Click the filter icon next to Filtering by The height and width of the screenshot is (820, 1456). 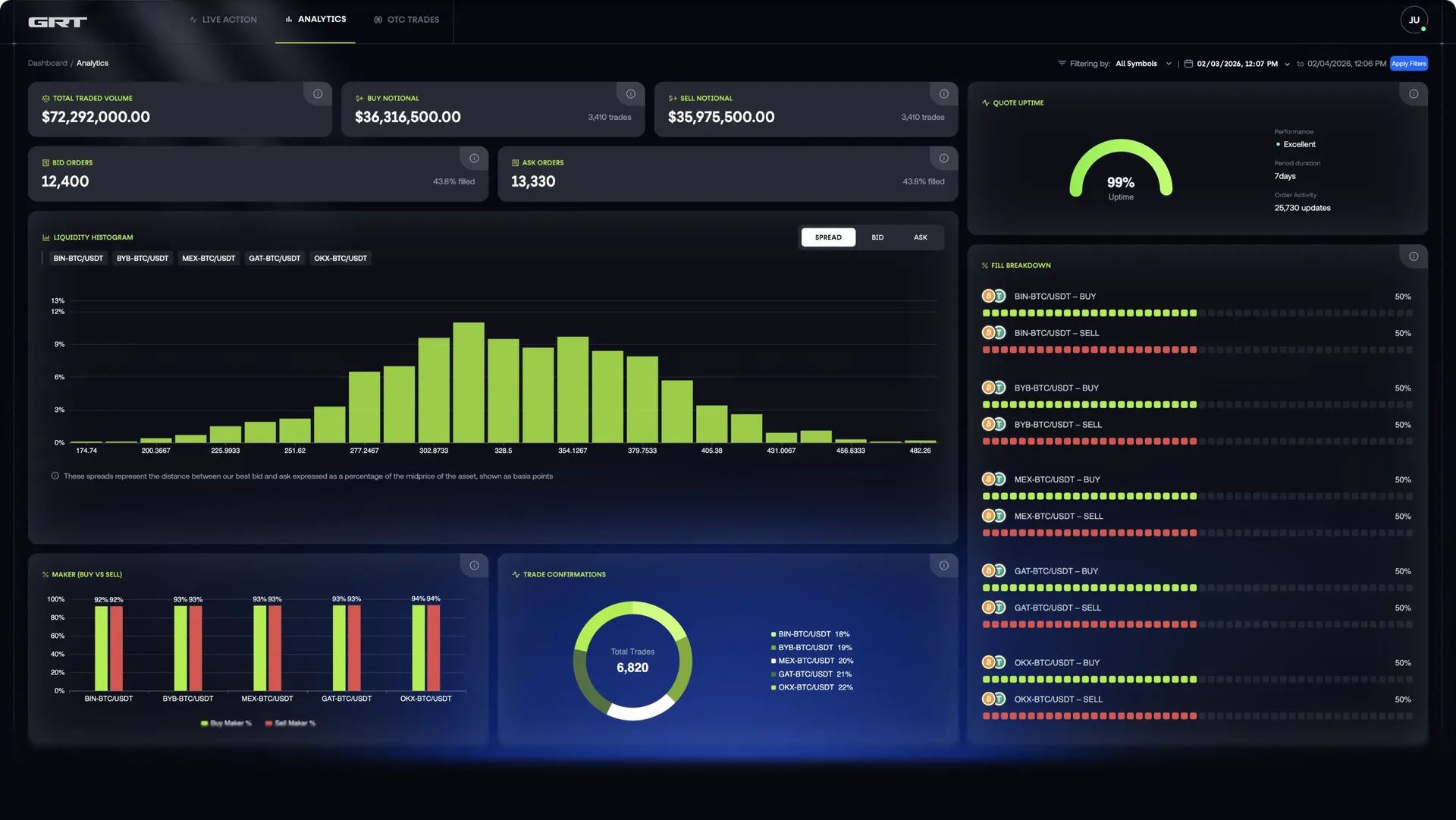click(x=1061, y=64)
